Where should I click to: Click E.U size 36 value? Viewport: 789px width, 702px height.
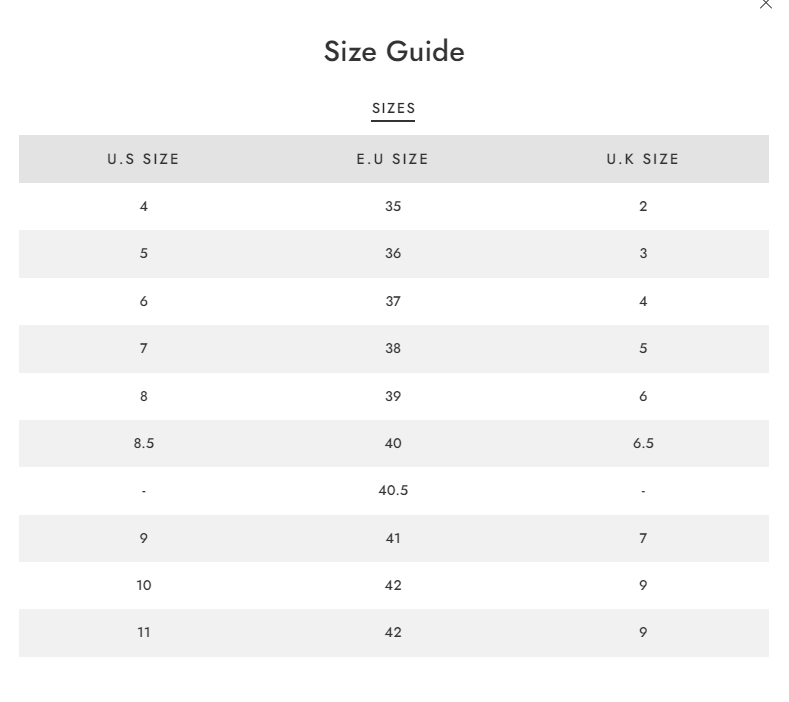(x=393, y=253)
